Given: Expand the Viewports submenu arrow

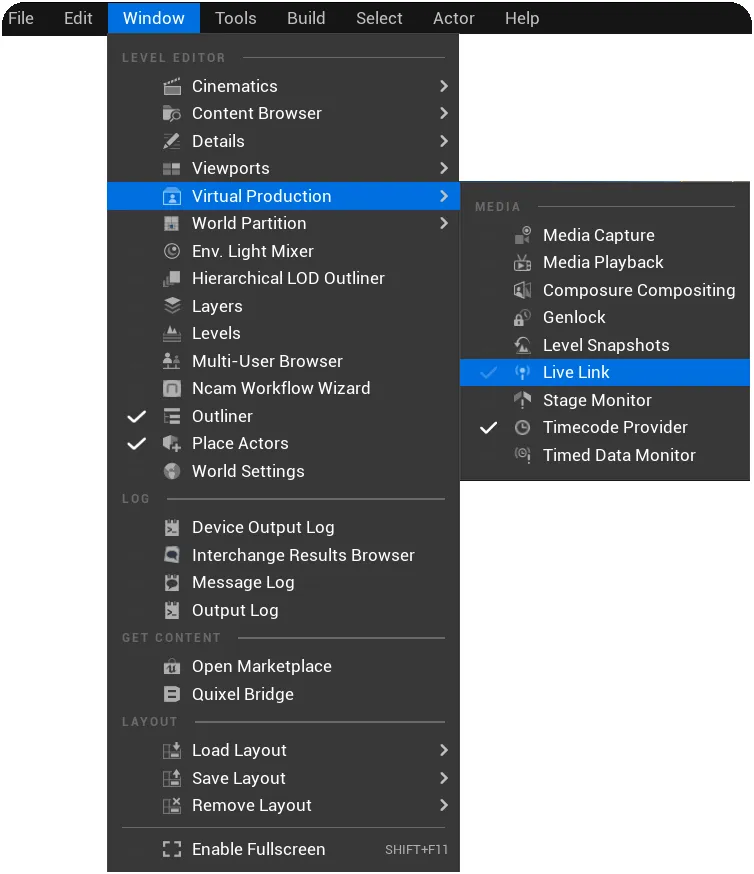Looking at the screenshot, I should (444, 168).
